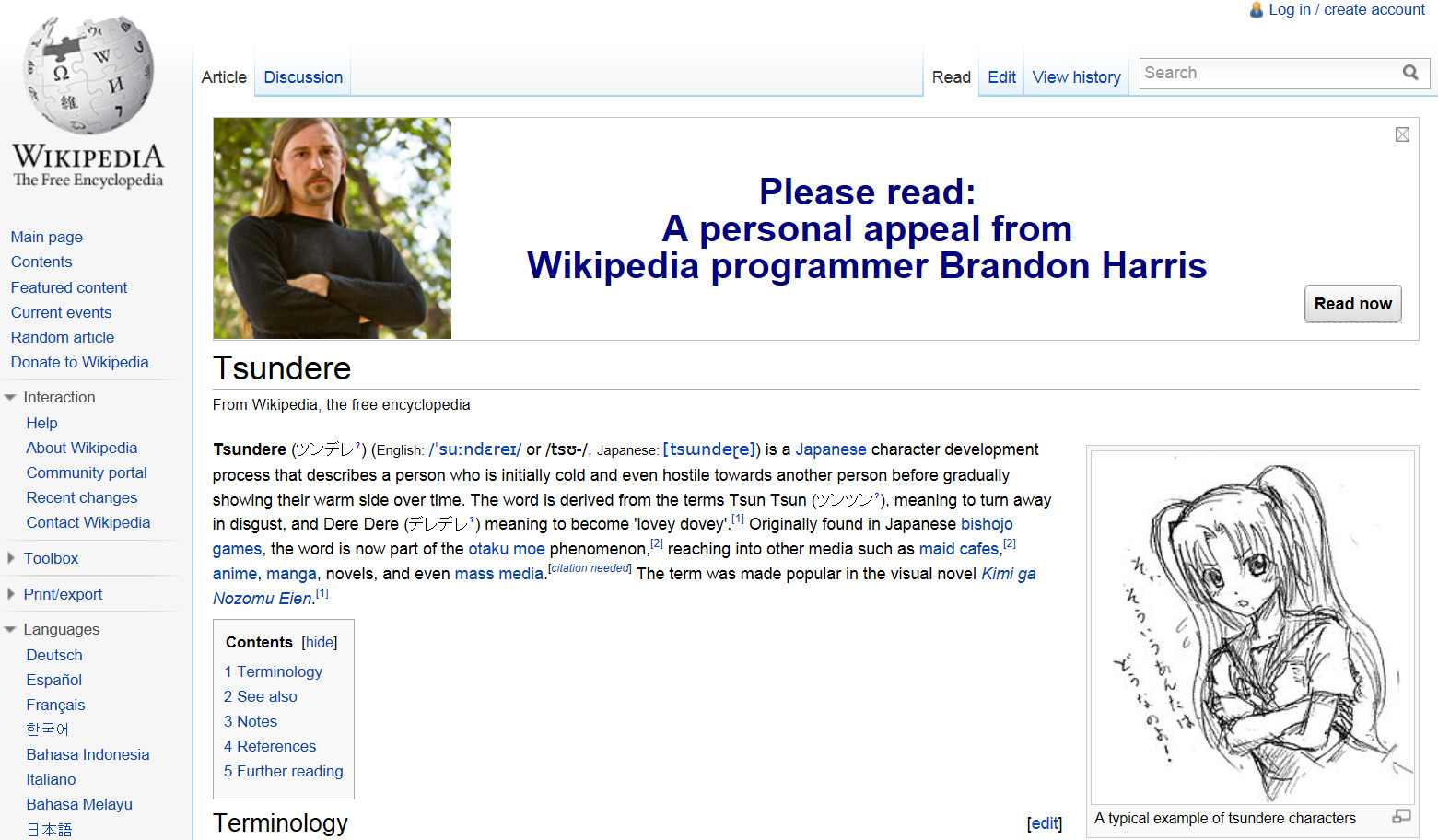Open the English IPA pronunciation link
Image resolution: width=1438 pixels, height=840 pixels.
pyautogui.click(x=475, y=449)
